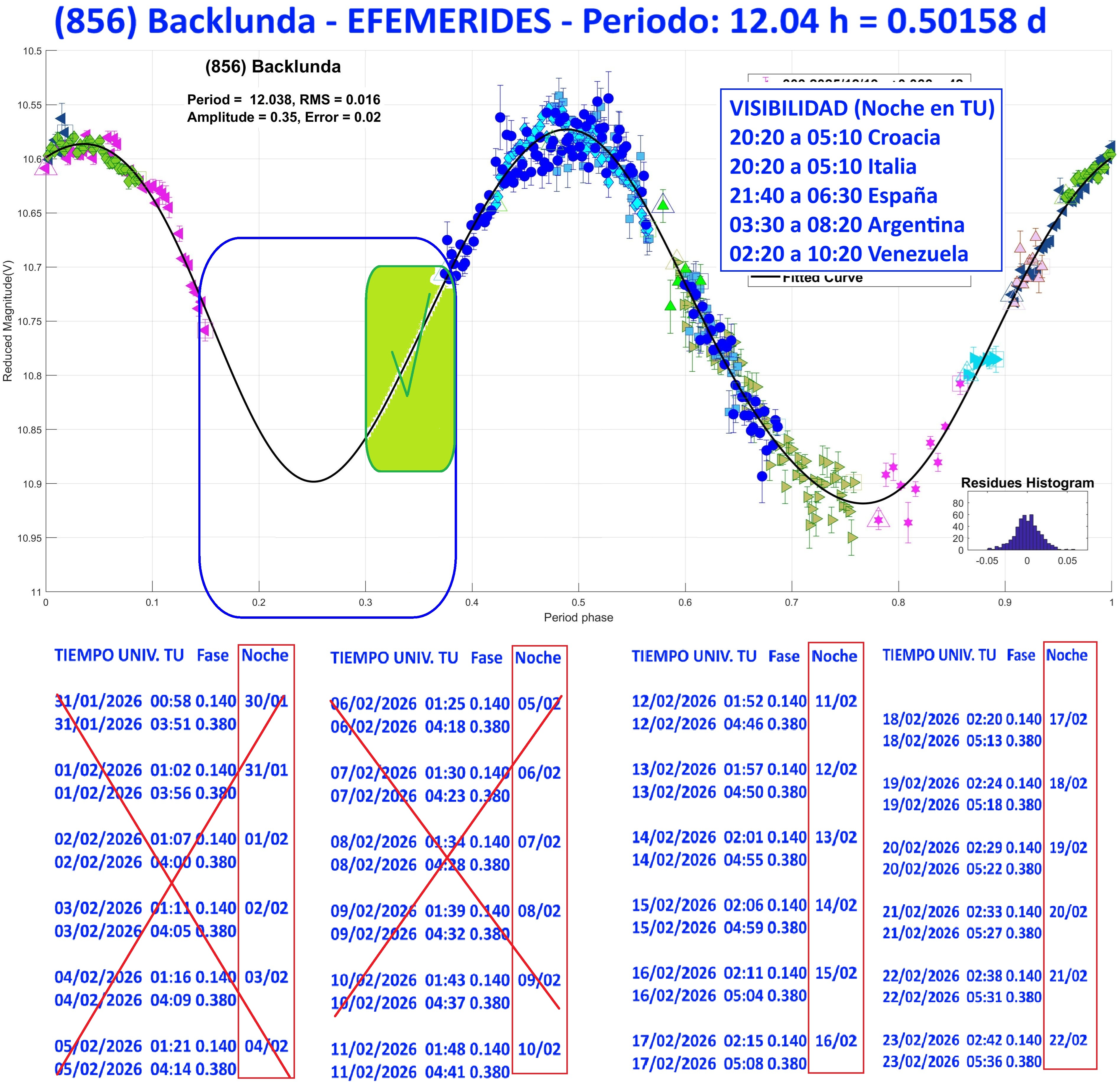1120x1082 pixels.
Task: Click the magenta star inside triangle near phase 0.78
Action: point(878,519)
